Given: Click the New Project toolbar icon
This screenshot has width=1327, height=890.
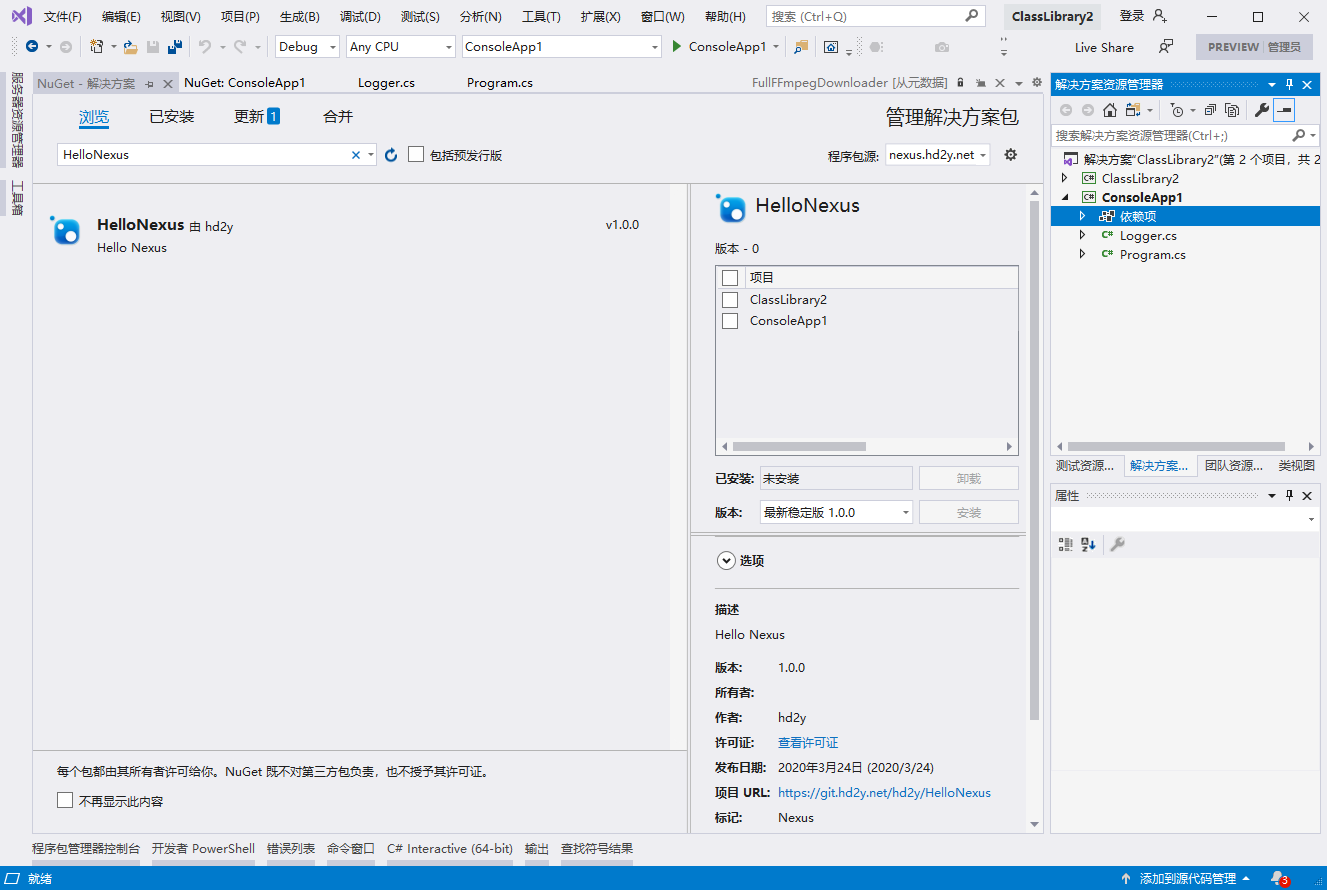Looking at the screenshot, I should [x=96, y=47].
